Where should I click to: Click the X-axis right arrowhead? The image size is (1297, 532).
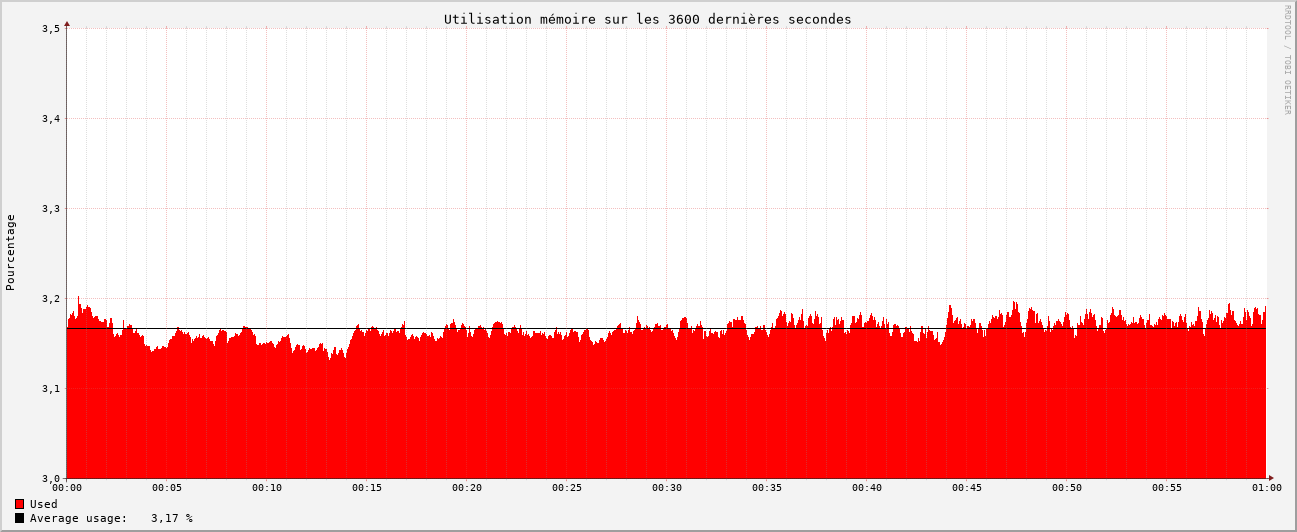click(1271, 478)
